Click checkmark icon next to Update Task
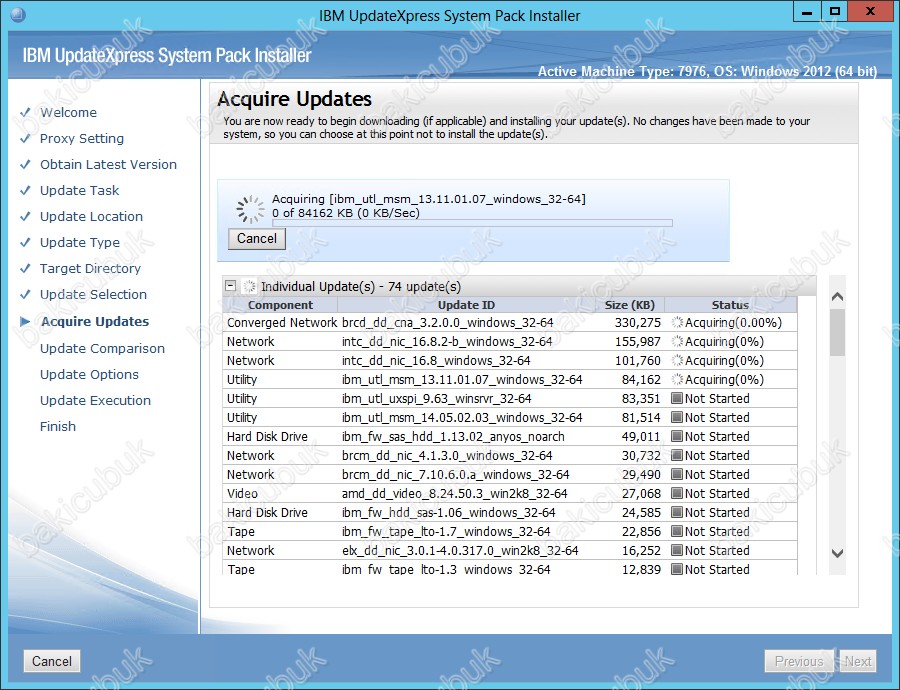The image size is (900, 690). 25,190
